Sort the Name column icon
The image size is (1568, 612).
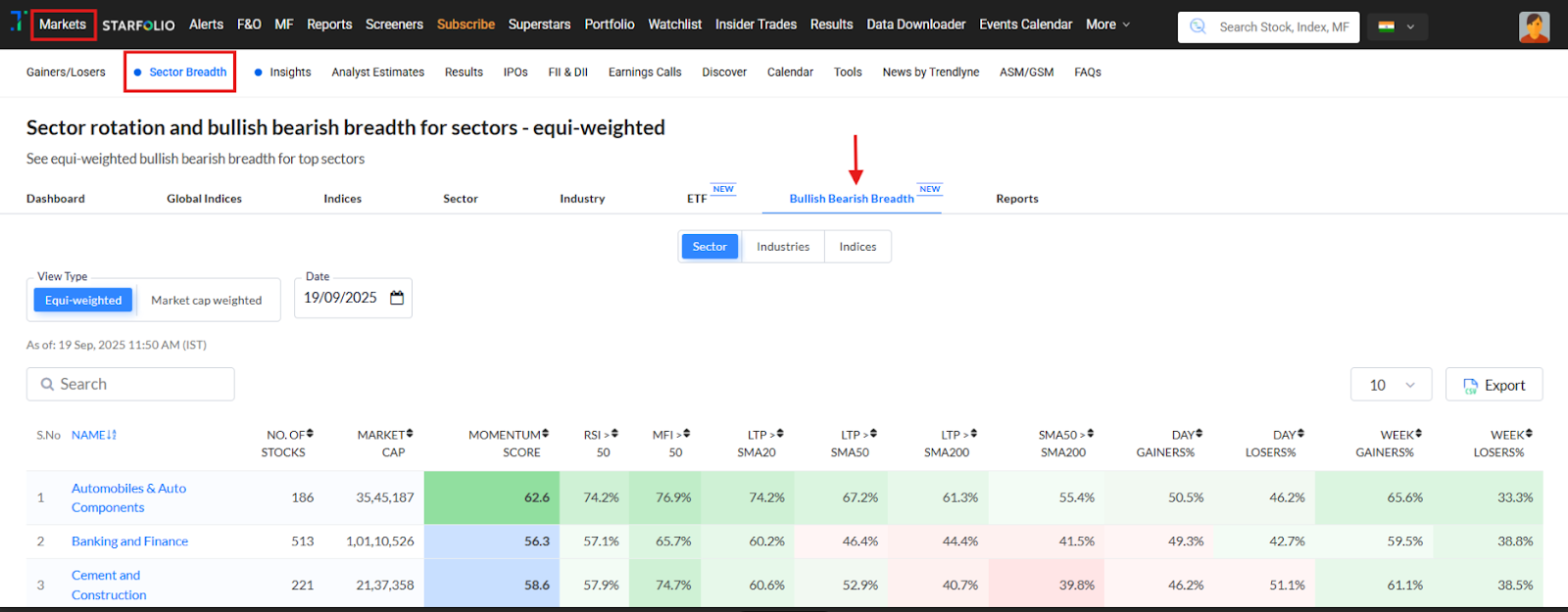(x=112, y=435)
